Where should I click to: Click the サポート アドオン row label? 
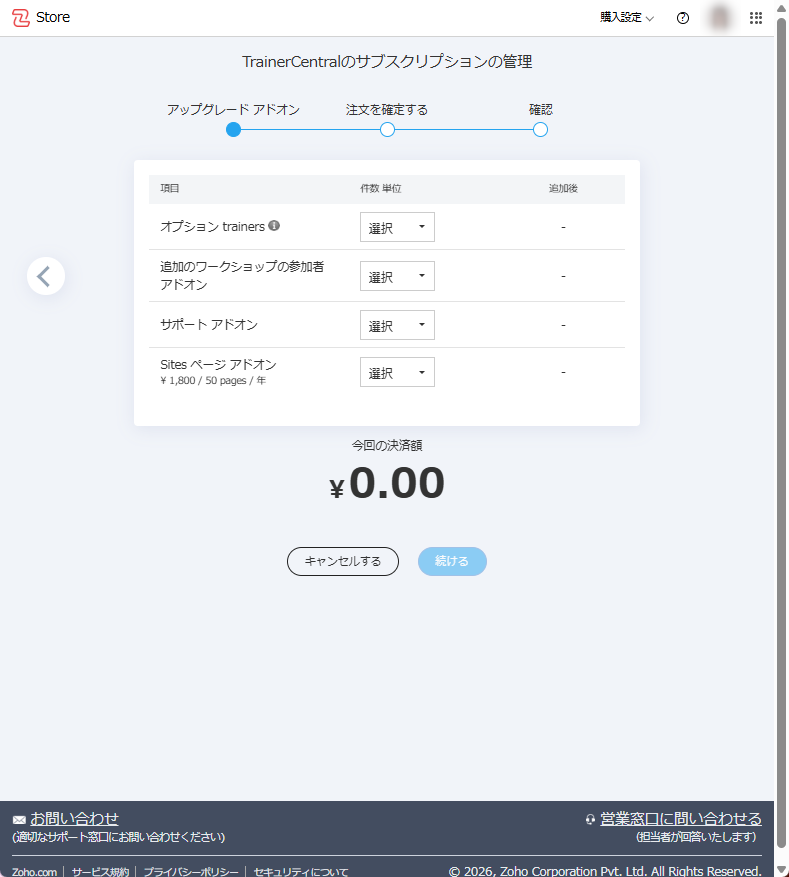209,324
